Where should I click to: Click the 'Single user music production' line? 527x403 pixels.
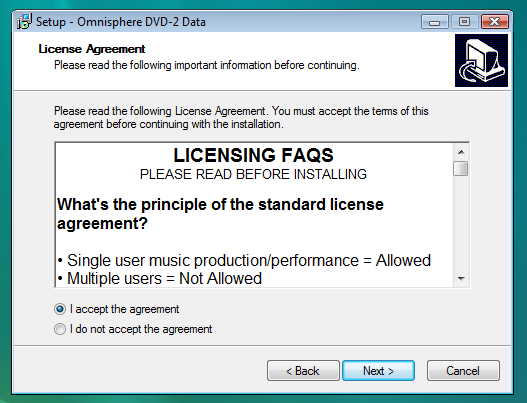tap(244, 260)
